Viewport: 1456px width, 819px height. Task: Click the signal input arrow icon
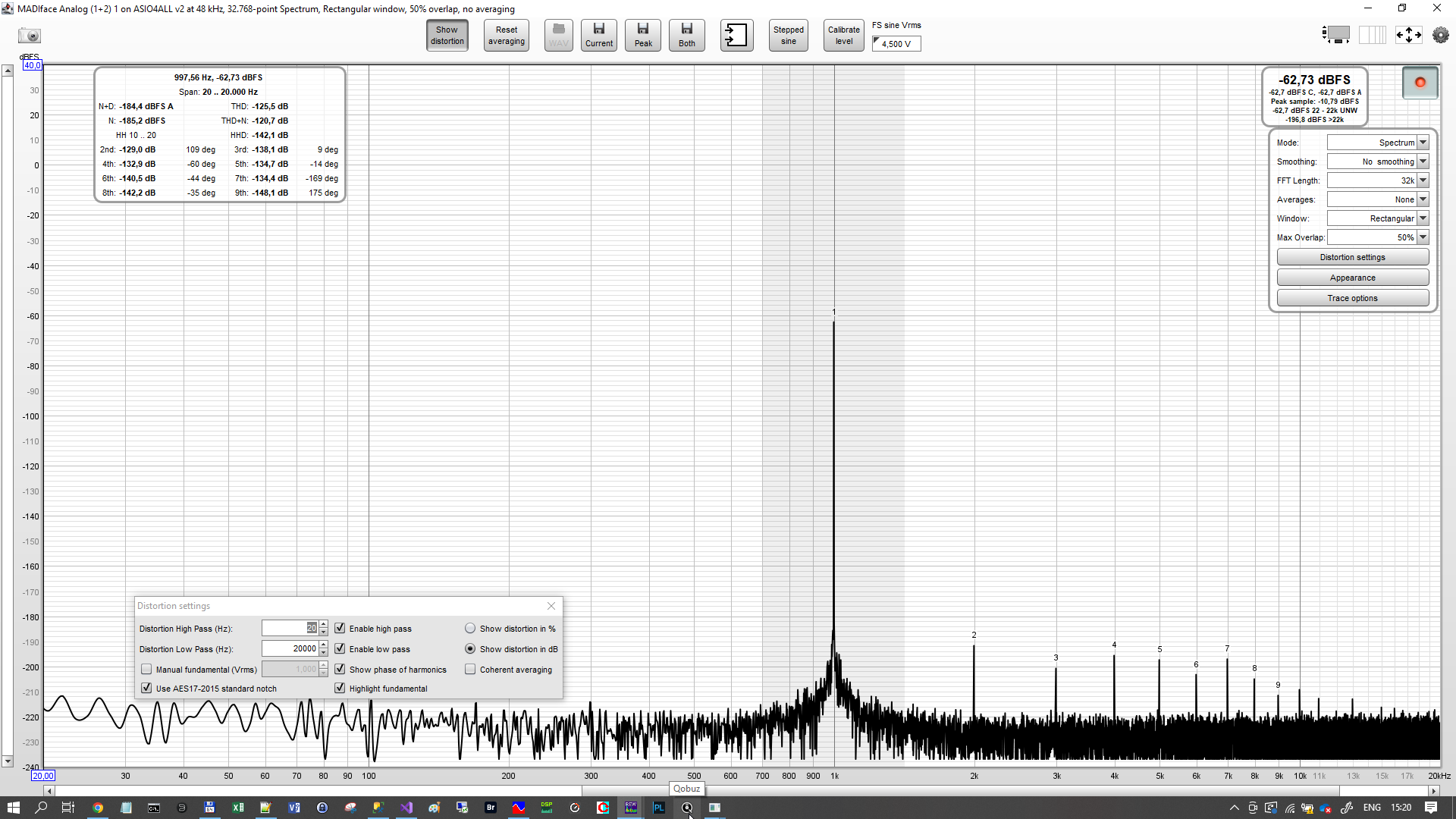(736, 35)
